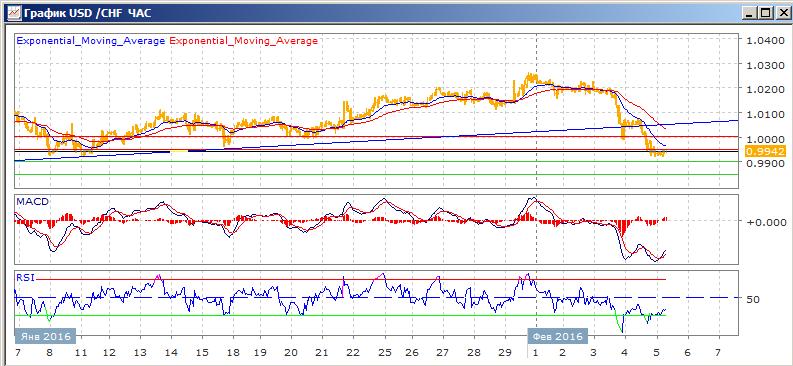Click the current price tag 0.9942

pyautogui.click(x=766, y=151)
